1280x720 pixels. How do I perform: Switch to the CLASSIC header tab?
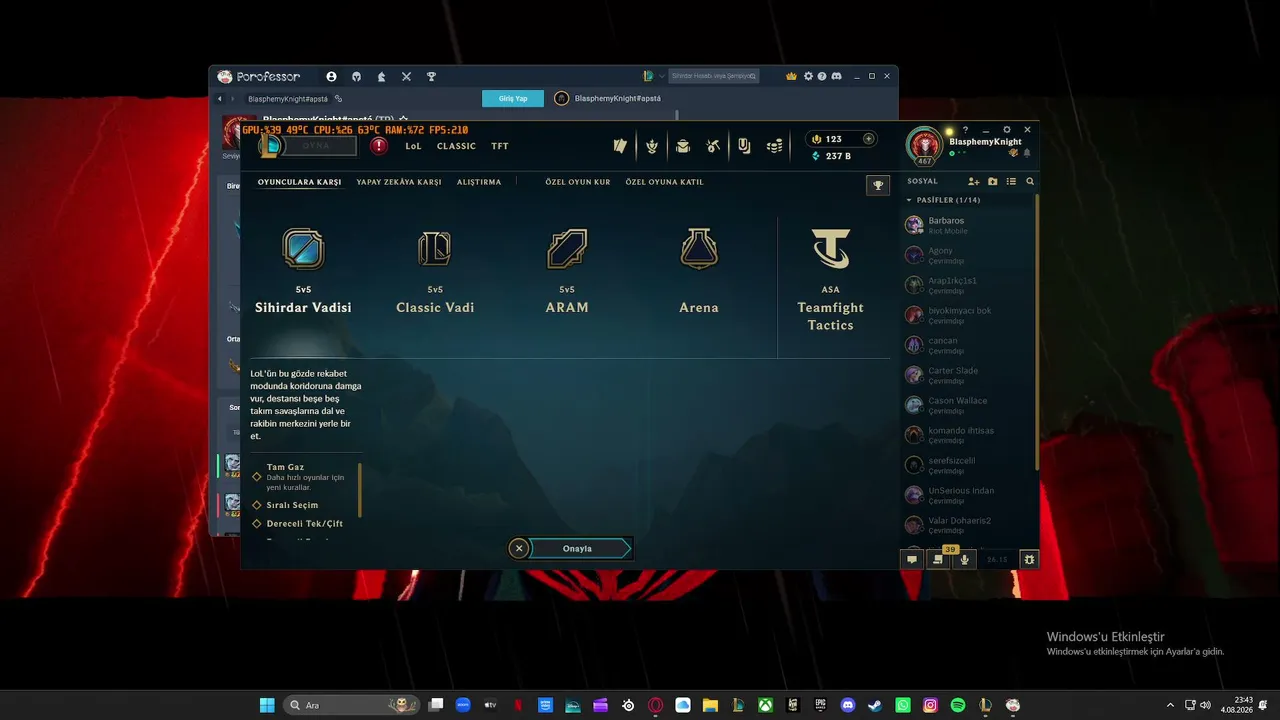456,146
